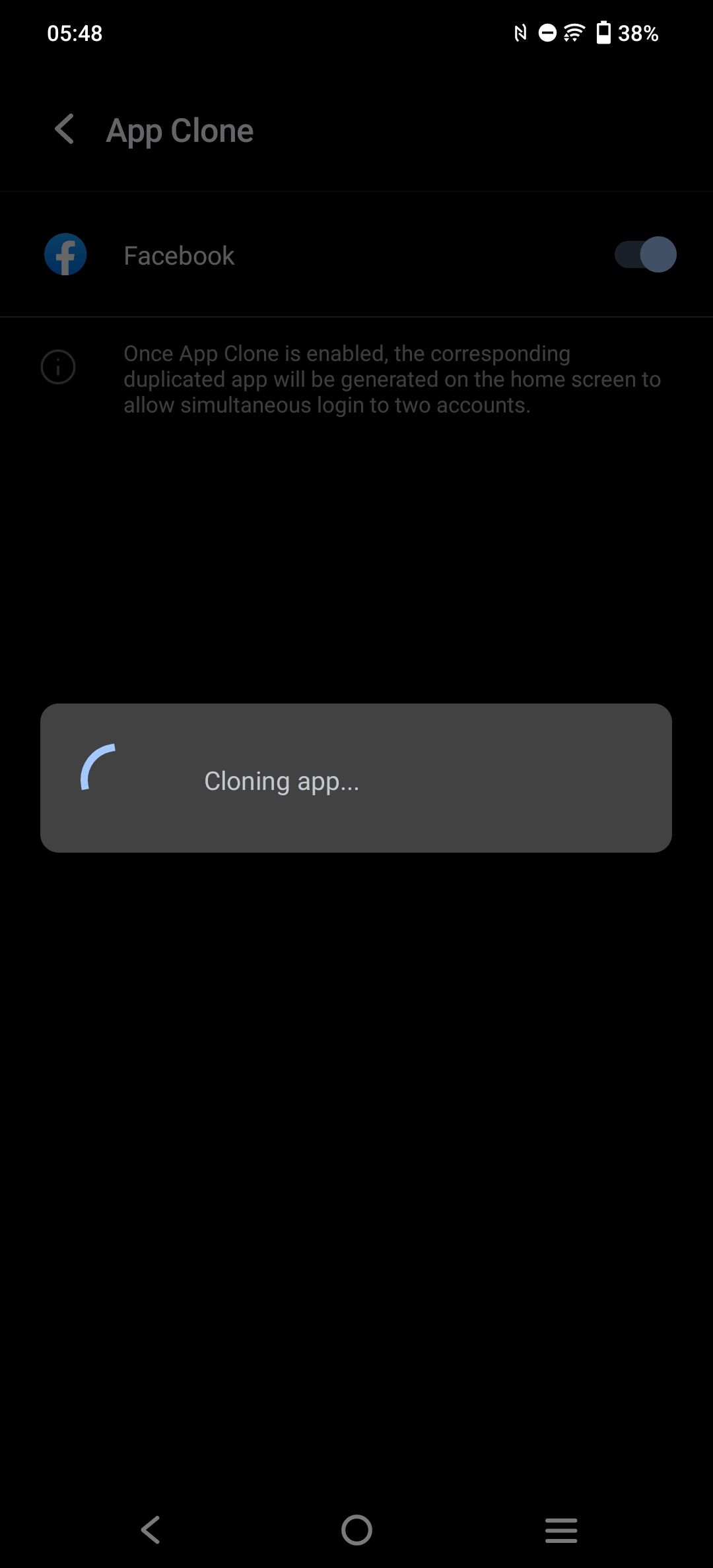Tap the Facebook app icon

[x=65, y=254]
